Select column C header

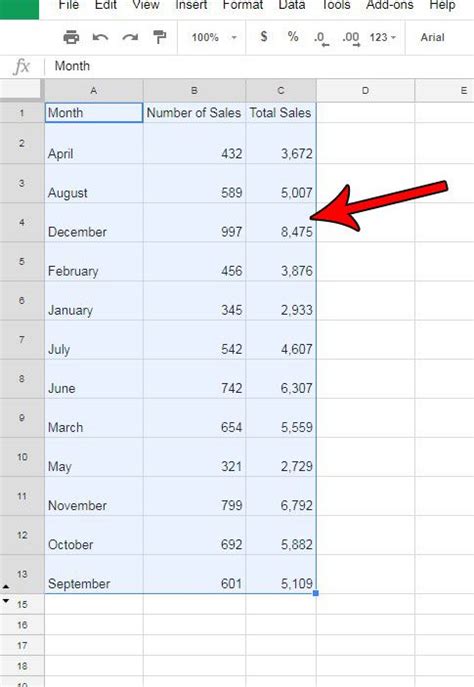coord(281,91)
